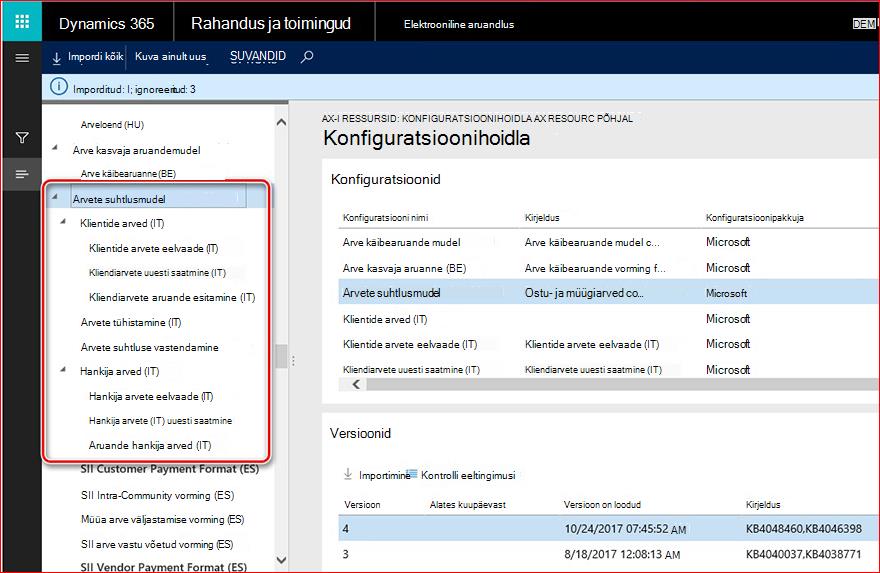This screenshot has height=573, width=880.
Task: Sort by Konfiguratsioonipakkuja column header
Action: 754,218
